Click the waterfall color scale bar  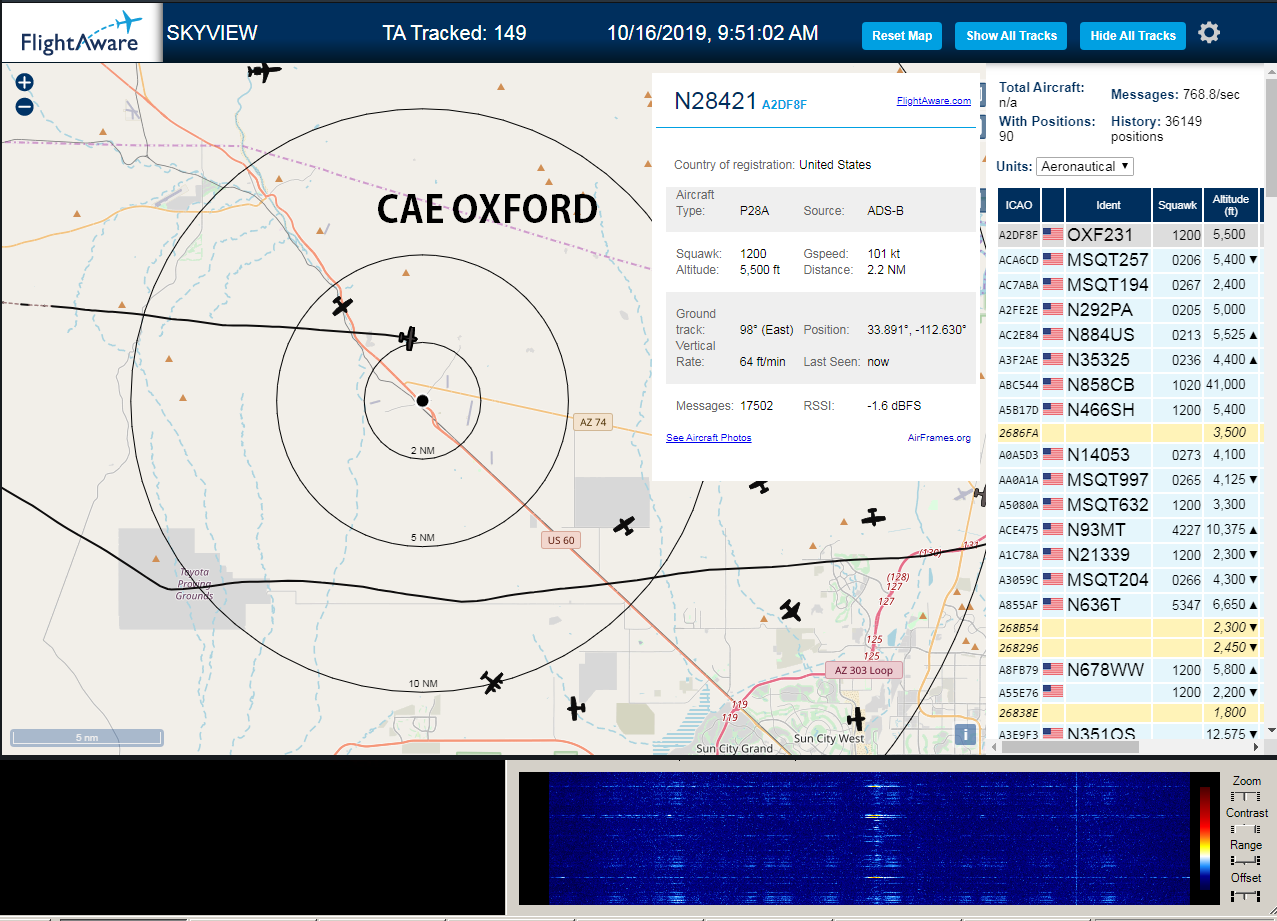(1205, 838)
